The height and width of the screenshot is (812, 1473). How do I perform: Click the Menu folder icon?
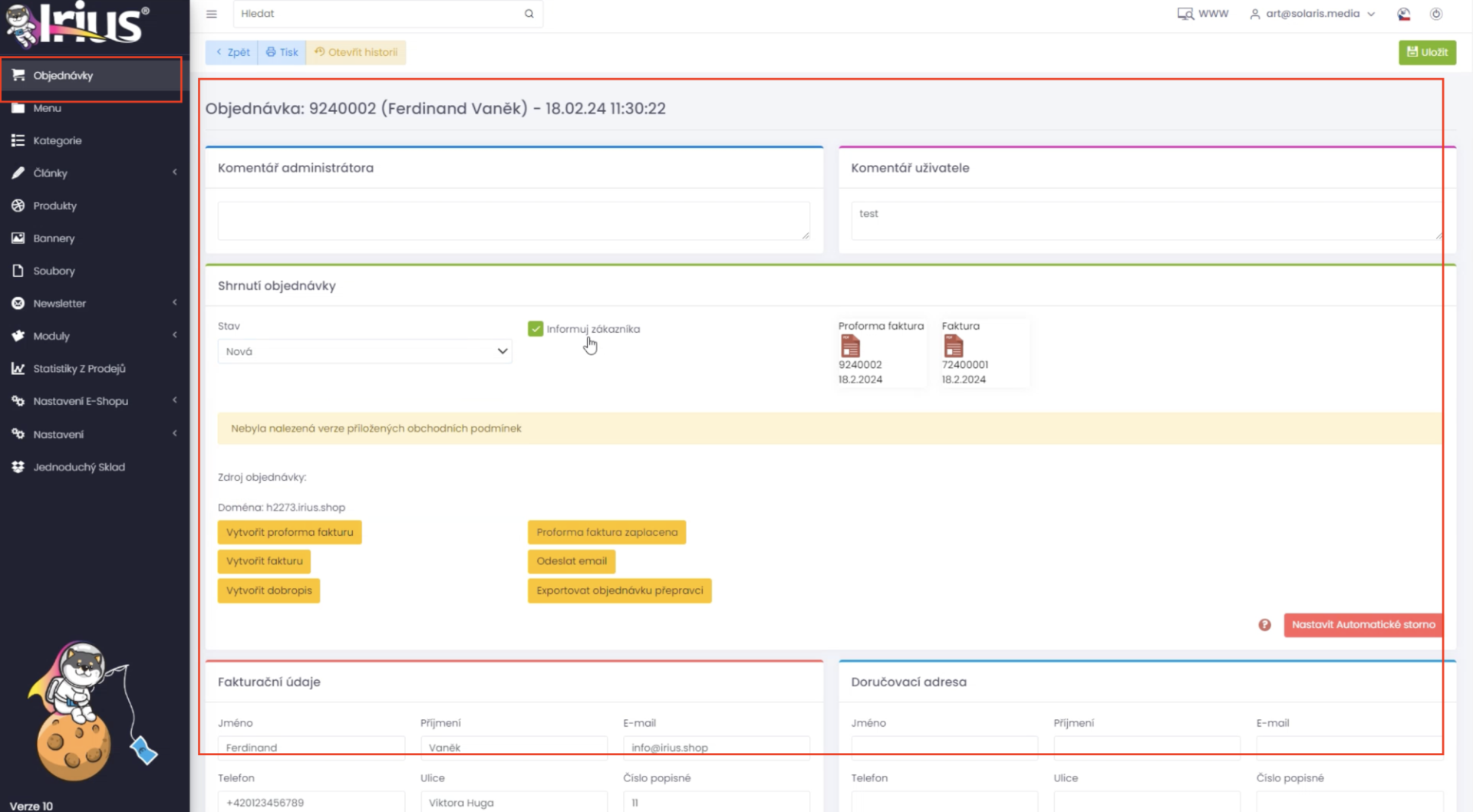18,108
